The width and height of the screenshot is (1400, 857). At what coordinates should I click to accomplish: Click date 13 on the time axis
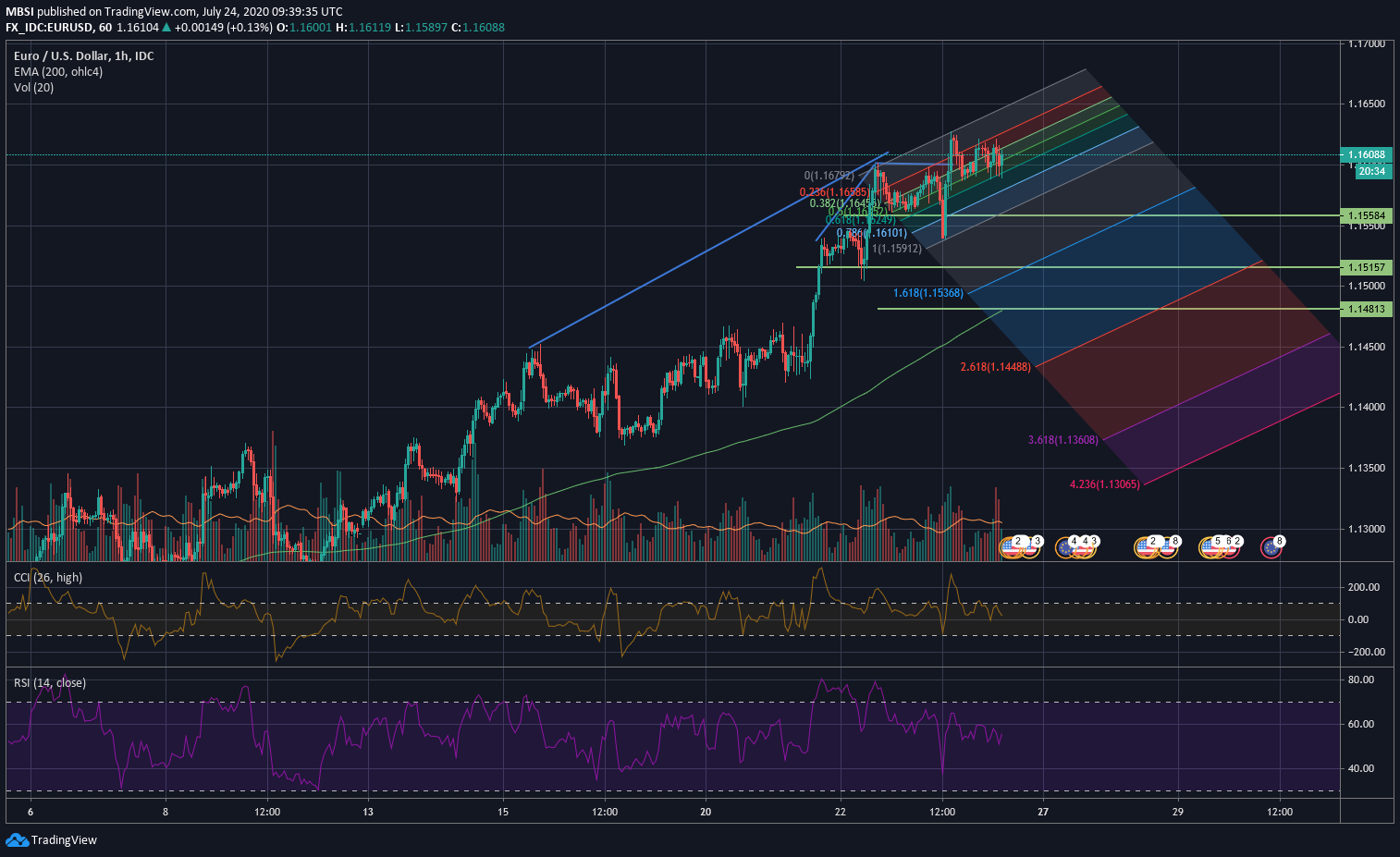point(368,812)
